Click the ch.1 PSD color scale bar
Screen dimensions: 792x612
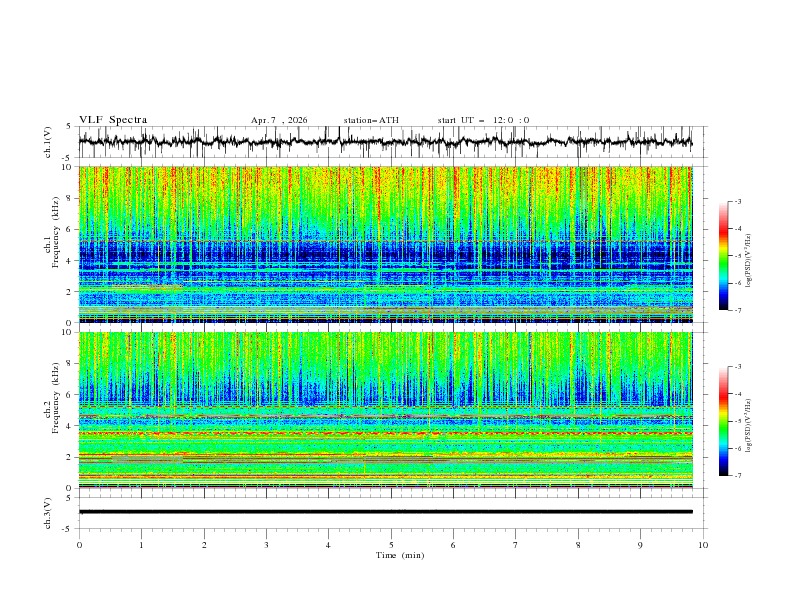pyautogui.click(x=724, y=256)
